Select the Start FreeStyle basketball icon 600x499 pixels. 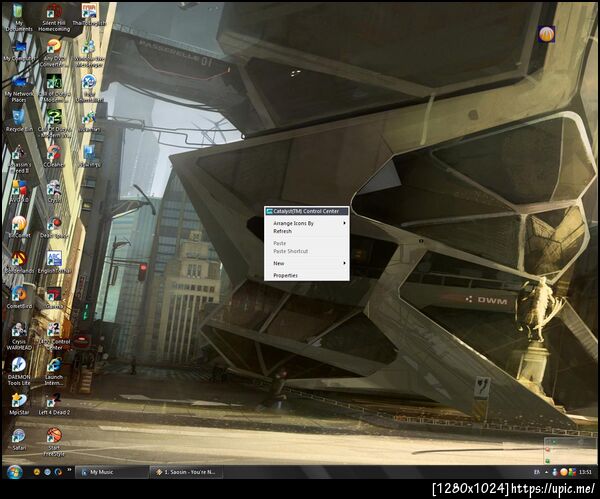54,442
